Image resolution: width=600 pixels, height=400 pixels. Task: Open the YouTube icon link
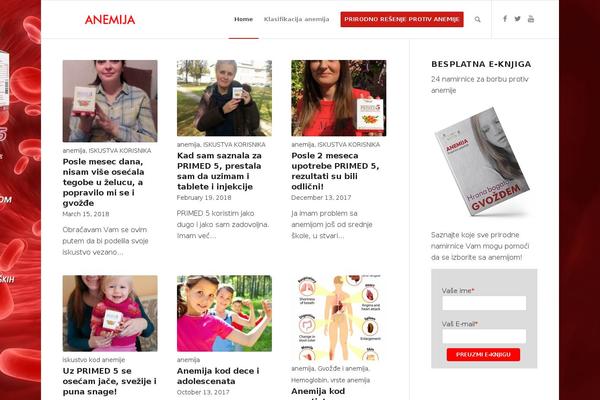click(x=531, y=19)
